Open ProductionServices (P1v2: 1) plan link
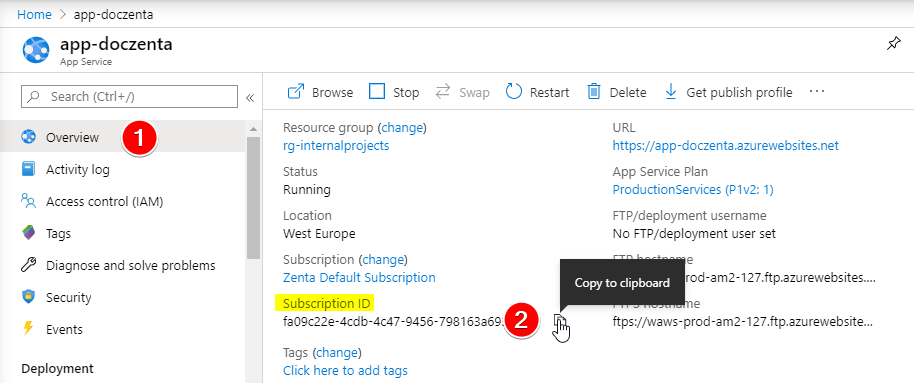 pos(693,189)
